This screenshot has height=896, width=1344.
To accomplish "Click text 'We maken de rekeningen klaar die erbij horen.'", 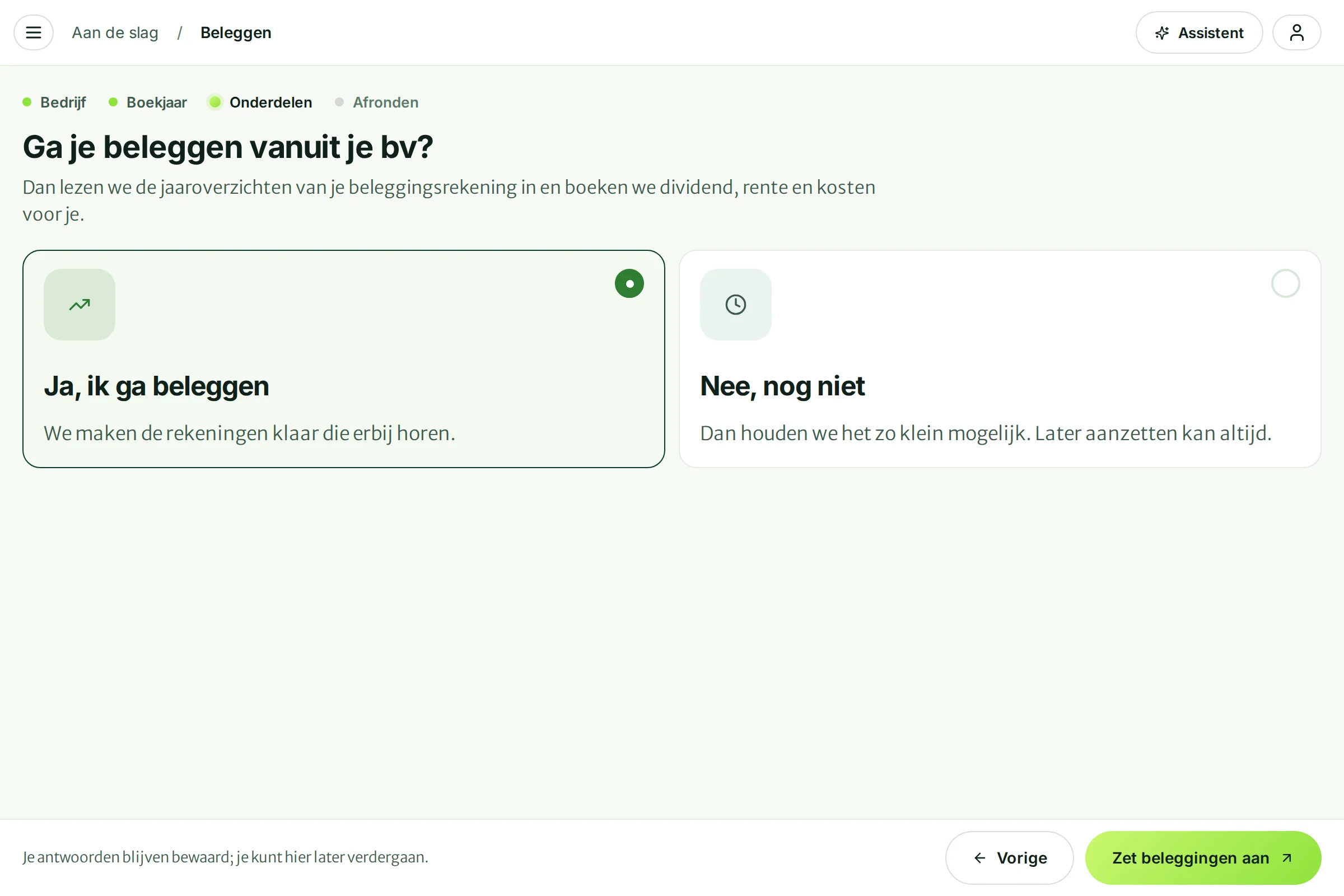I will 250,433.
